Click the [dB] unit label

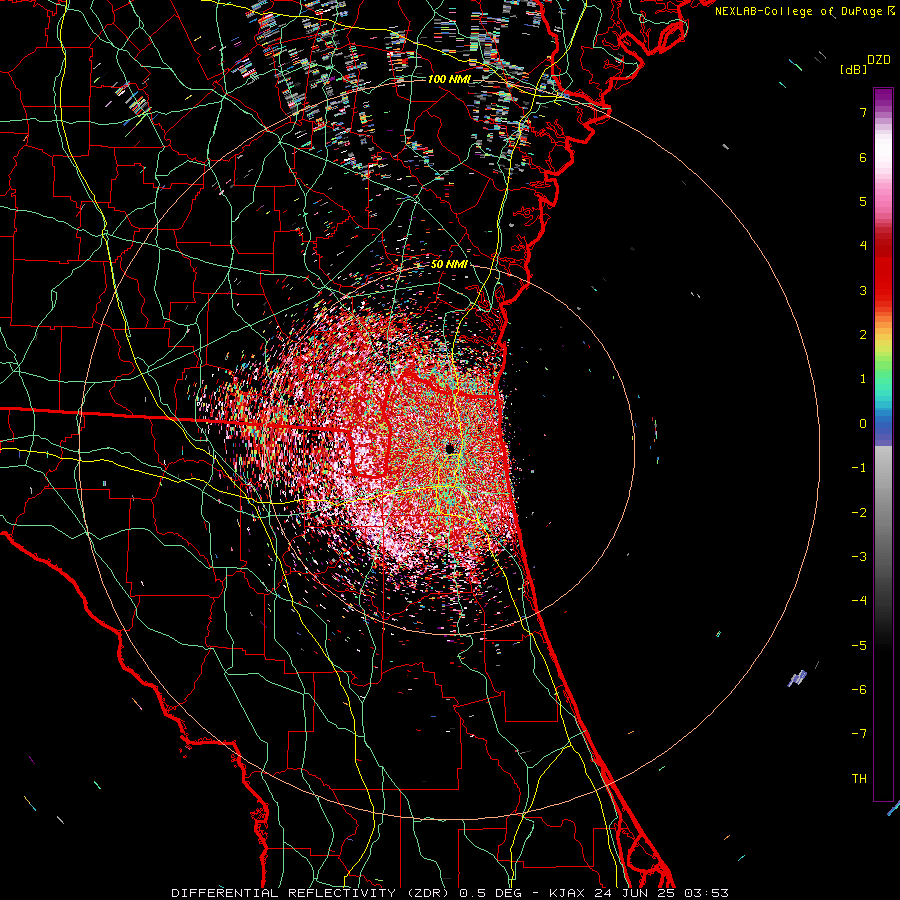click(854, 69)
